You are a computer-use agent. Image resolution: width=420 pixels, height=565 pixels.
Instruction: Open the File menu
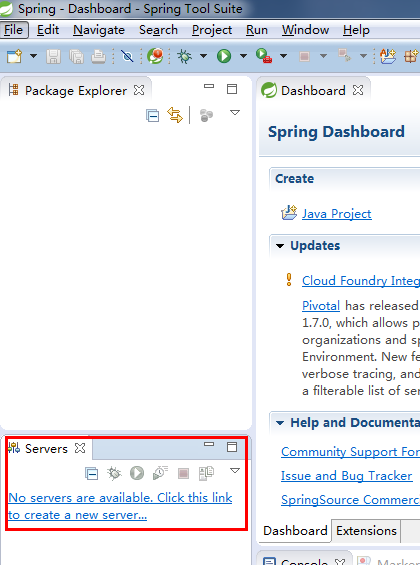point(14,30)
